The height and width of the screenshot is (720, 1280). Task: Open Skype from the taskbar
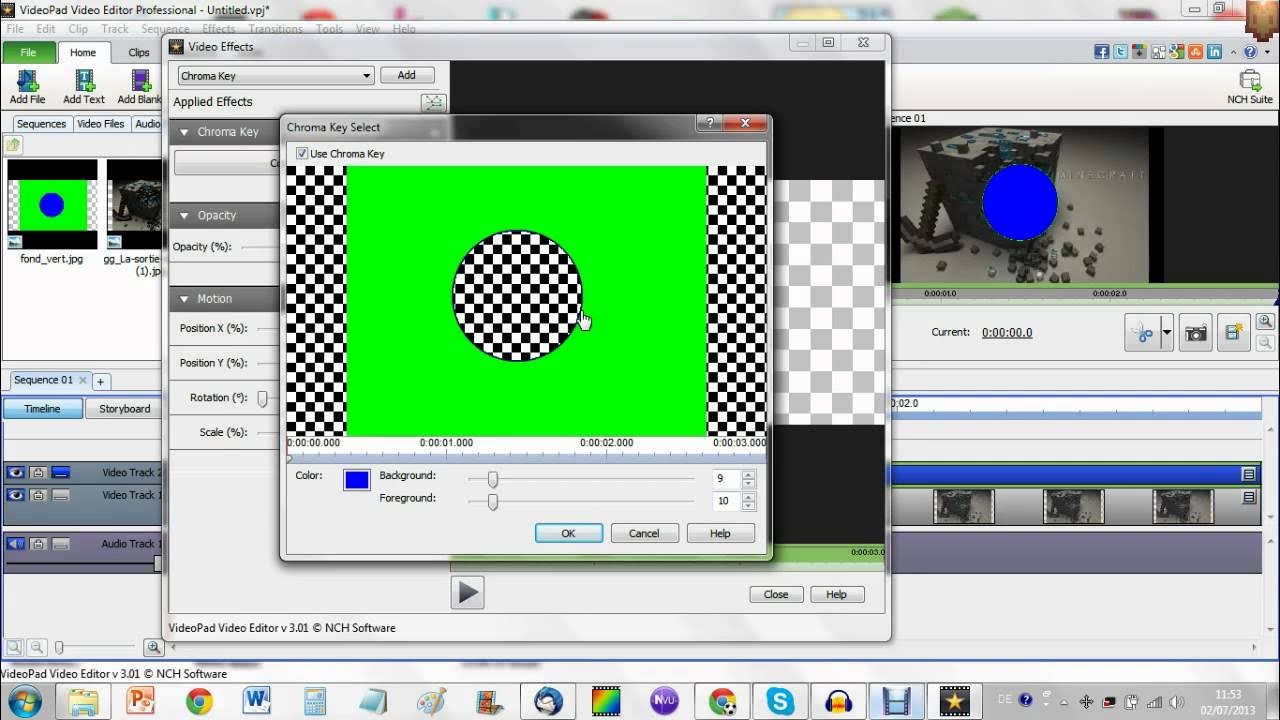point(781,701)
